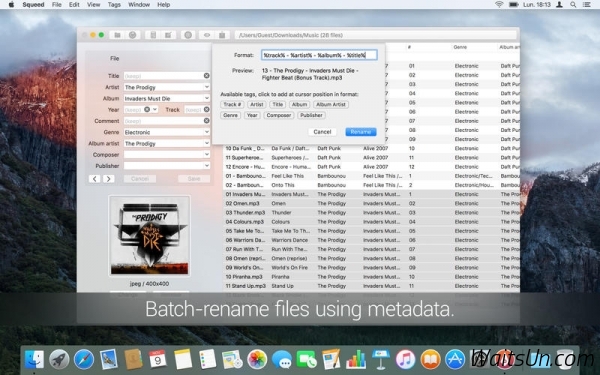Open FaceTime from the dock
Viewport: 600px width, 375px height.
pyautogui.click(x=307, y=360)
